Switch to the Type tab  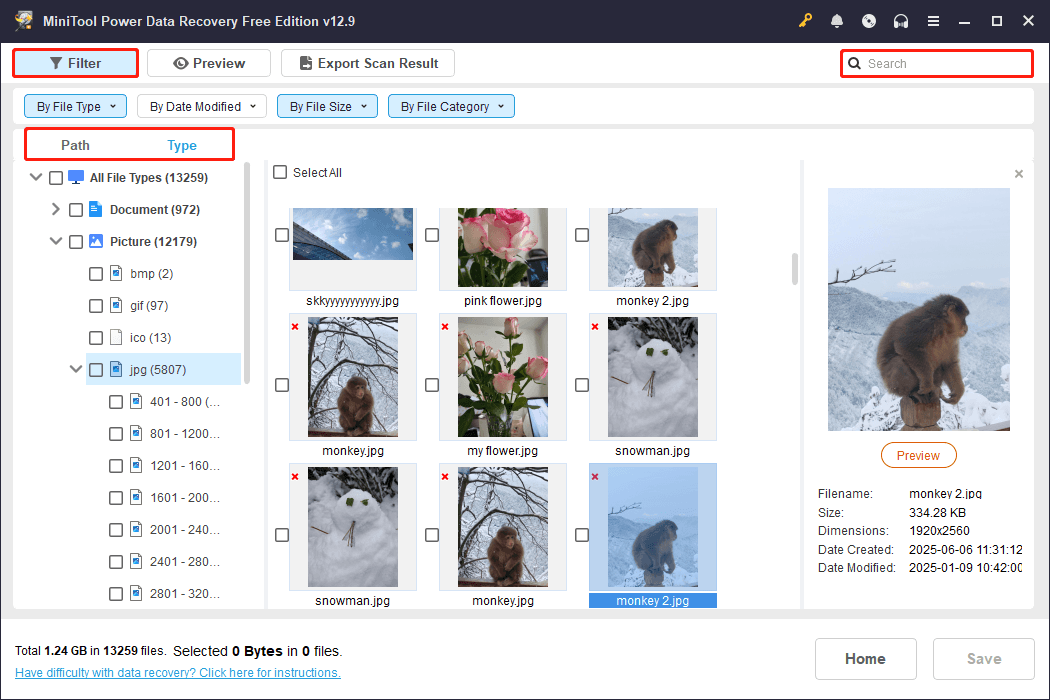[182, 145]
